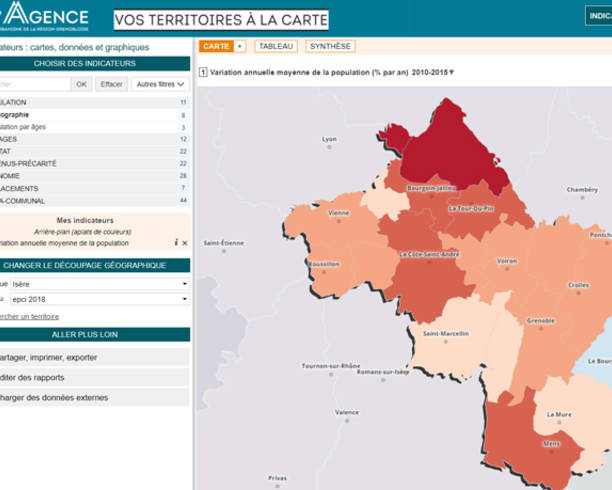
Task: Open the CARTE tab
Action: click(x=216, y=46)
